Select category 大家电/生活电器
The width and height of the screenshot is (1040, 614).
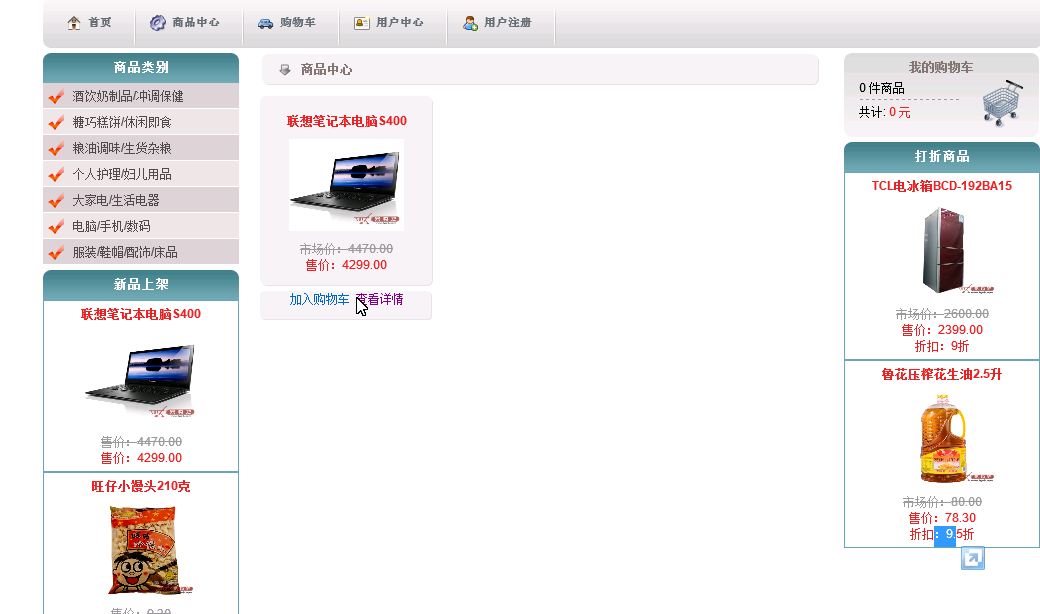[116, 200]
